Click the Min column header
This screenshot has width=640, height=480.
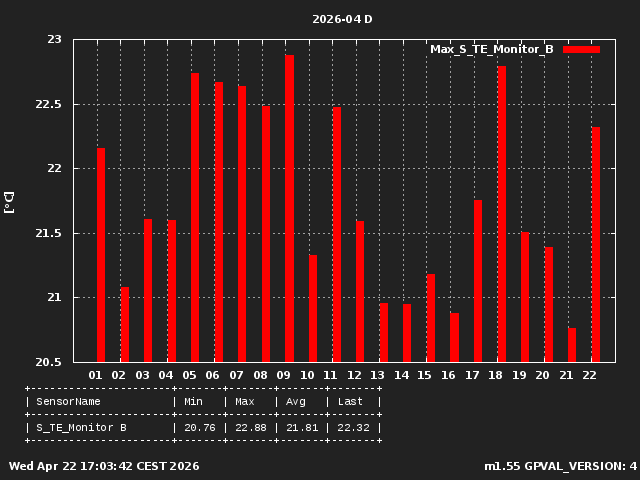(x=193, y=402)
